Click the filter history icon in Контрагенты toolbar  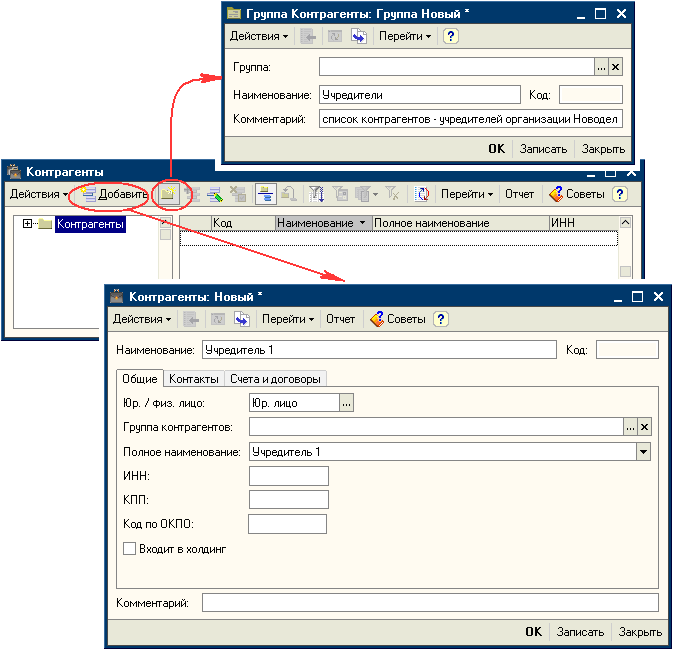(363, 194)
